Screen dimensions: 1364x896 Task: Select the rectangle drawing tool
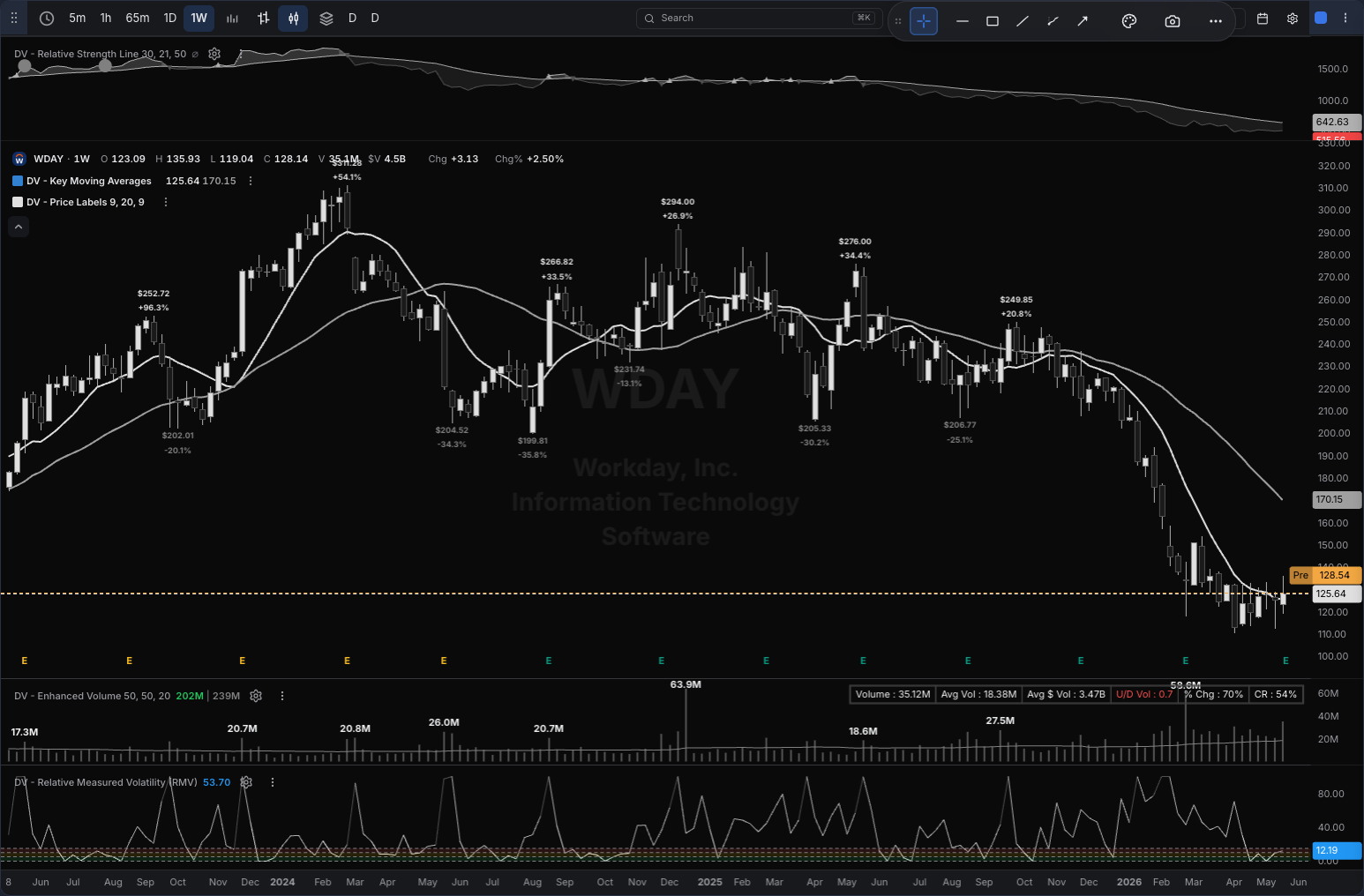tap(993, 21)
